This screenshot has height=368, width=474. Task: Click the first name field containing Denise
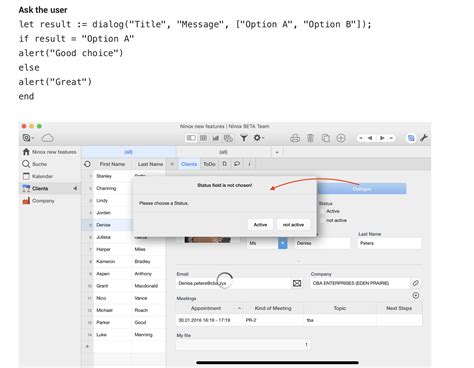coord(323,243)
